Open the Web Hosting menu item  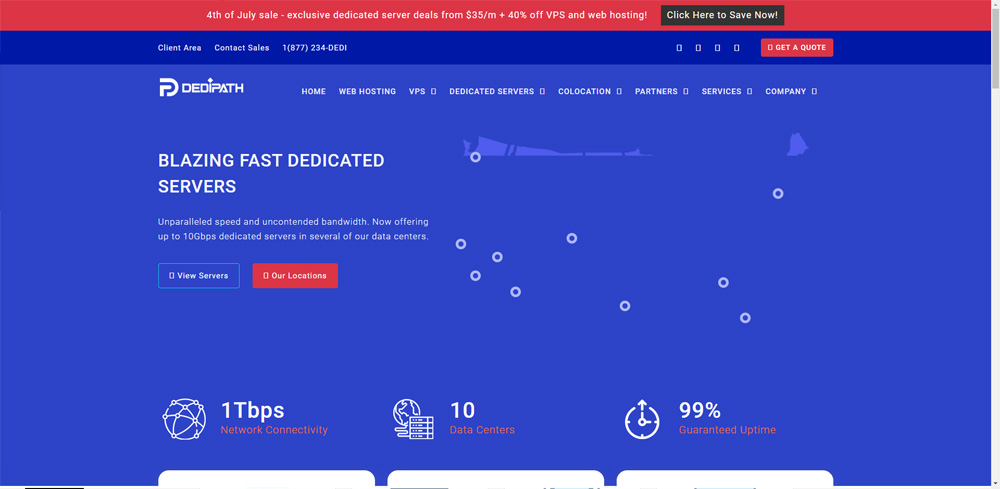[367, 91]
